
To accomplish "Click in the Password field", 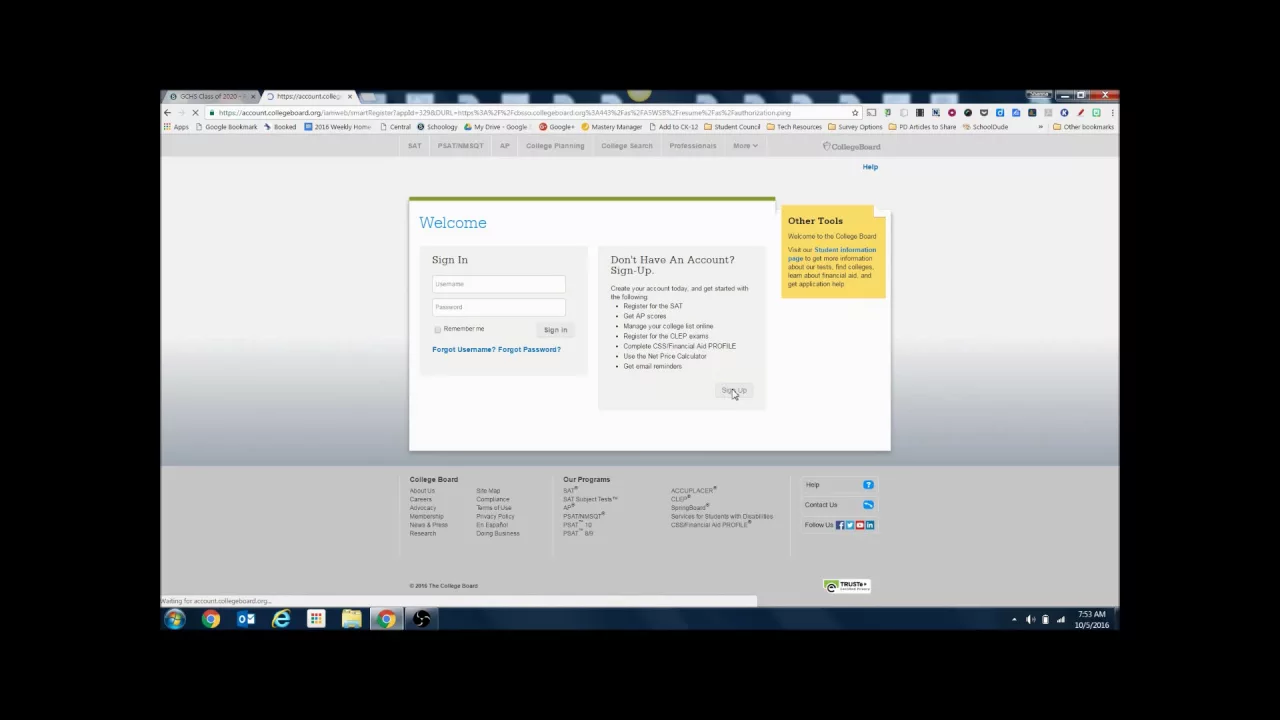I will tap(498, 307).
